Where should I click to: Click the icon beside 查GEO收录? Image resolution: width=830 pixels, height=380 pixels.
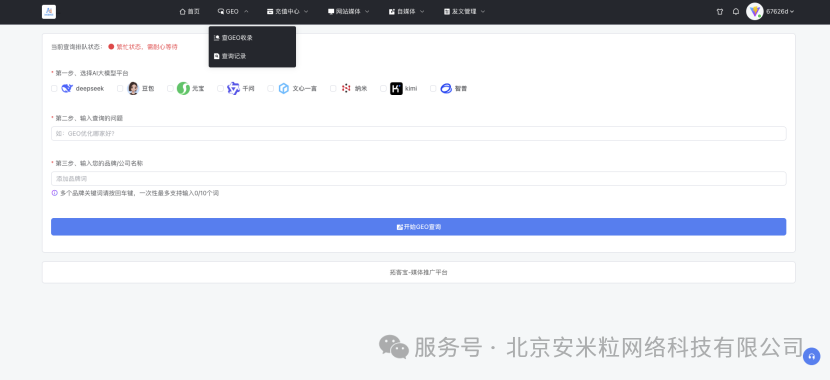216,38
